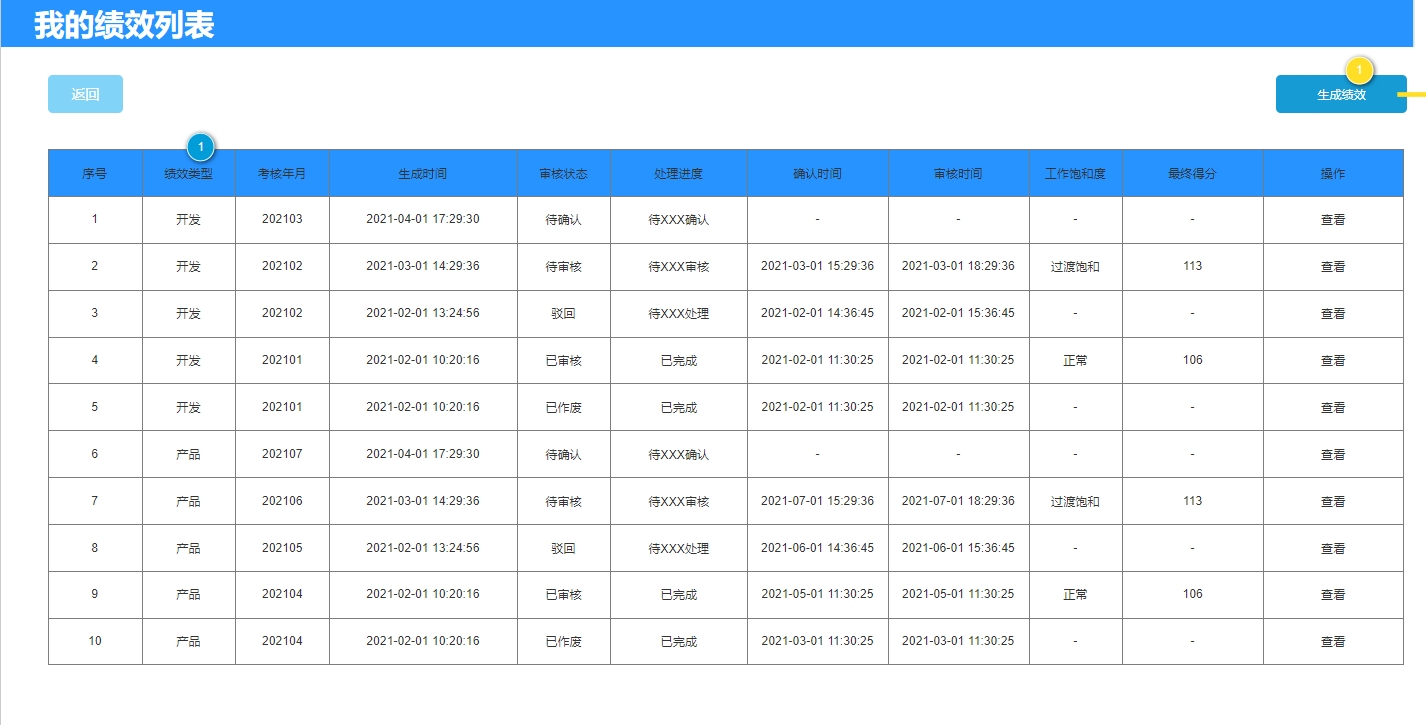
Task: Click 待XXX审核 in row 7
Action: 679,502
